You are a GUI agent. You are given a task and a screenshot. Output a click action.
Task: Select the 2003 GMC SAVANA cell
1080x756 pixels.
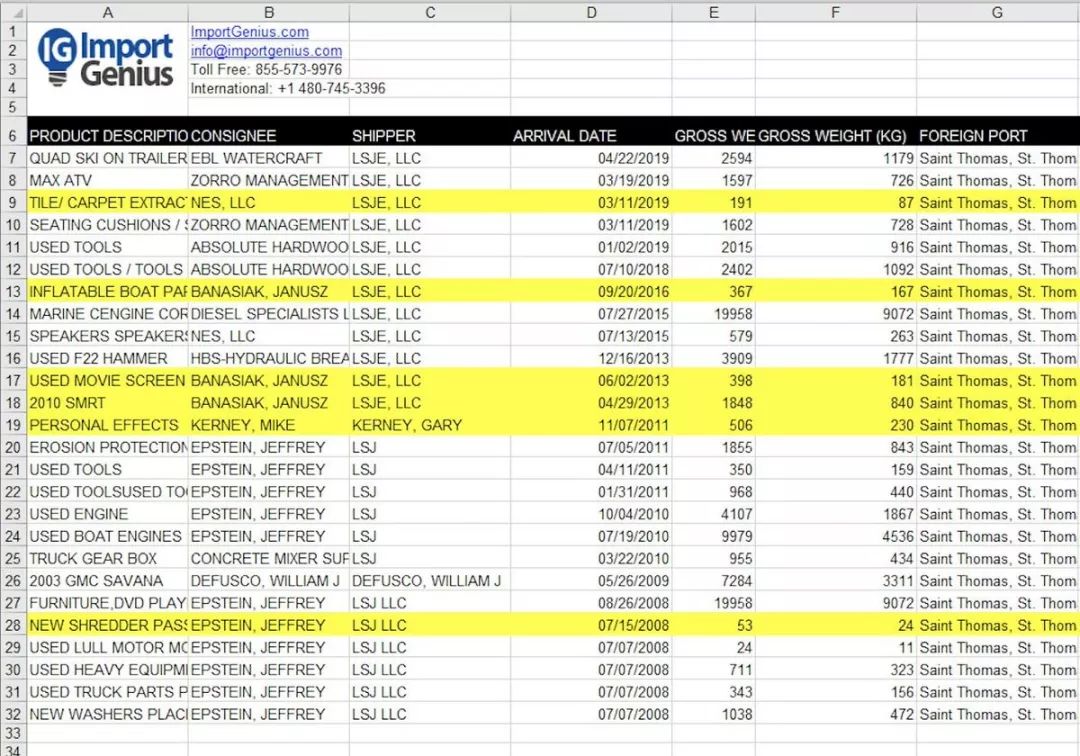pyautogui.click(x=107, y=580)
